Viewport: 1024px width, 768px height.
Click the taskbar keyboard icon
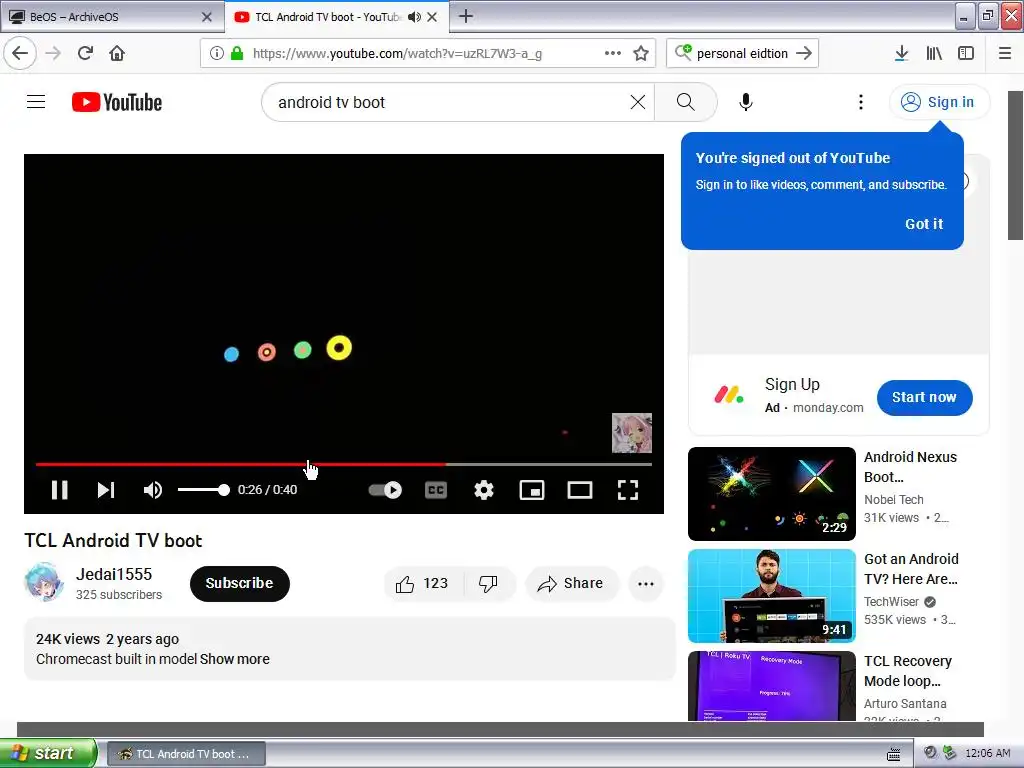tap(893, 754)
